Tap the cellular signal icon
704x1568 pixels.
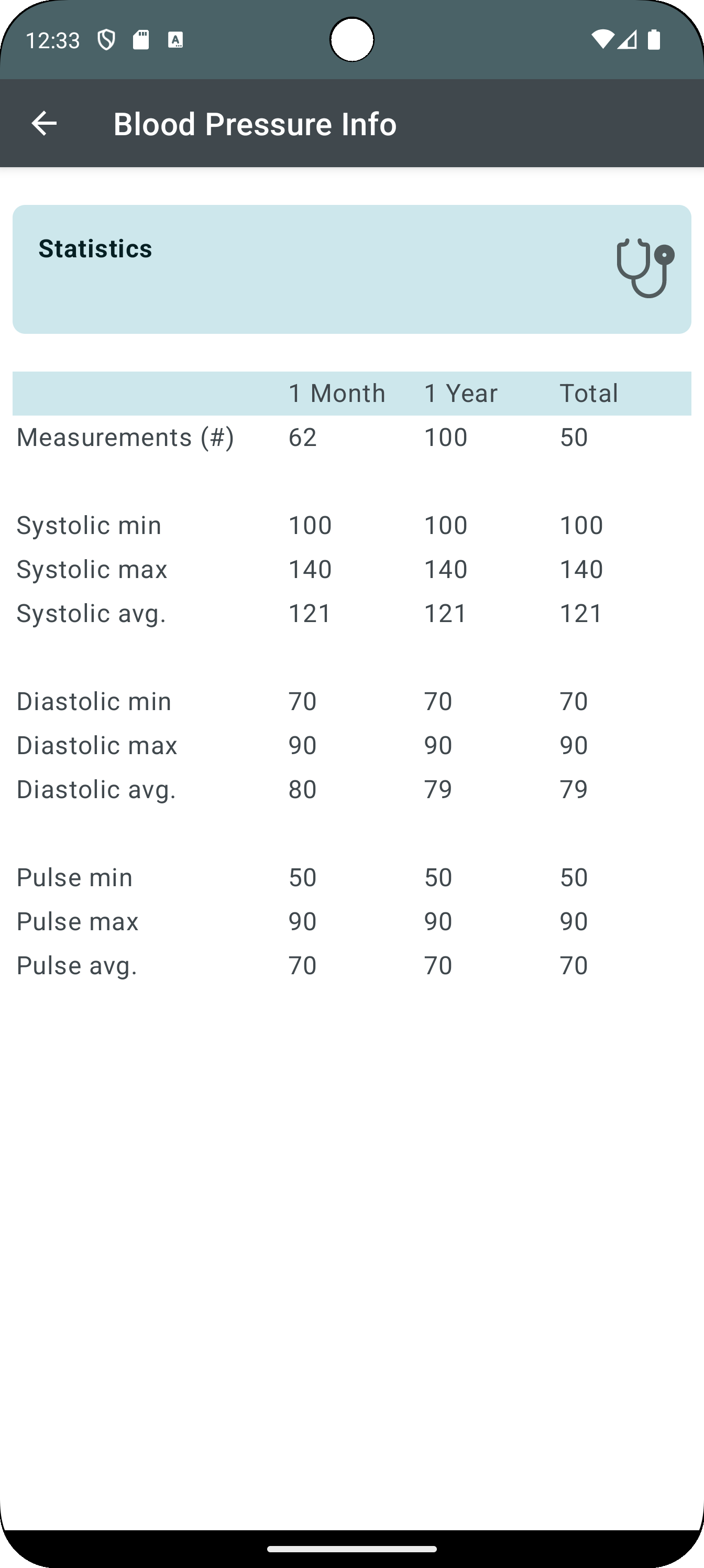628,40
